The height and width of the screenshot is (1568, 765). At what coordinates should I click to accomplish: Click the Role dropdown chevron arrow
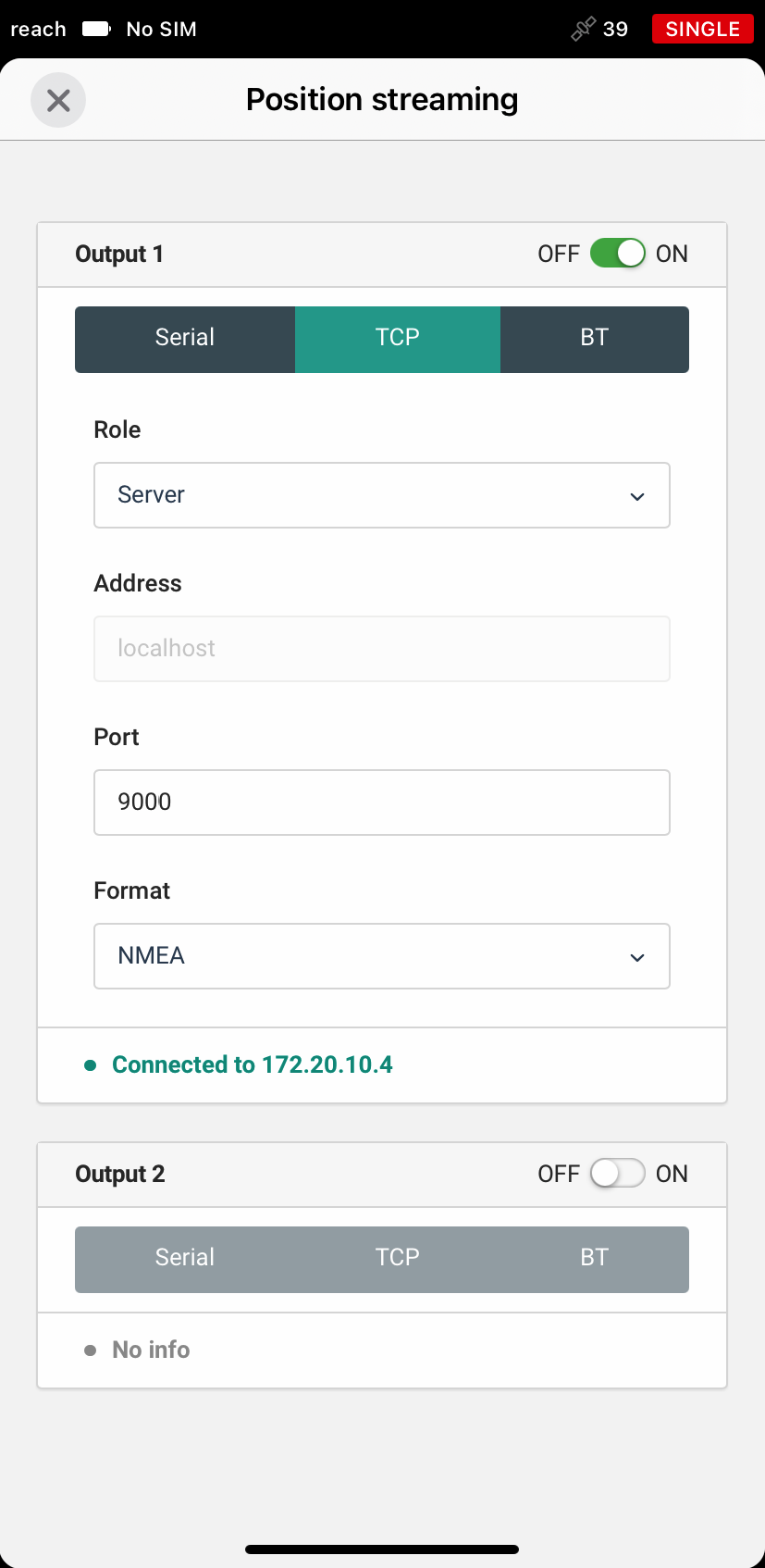[637, 497]
